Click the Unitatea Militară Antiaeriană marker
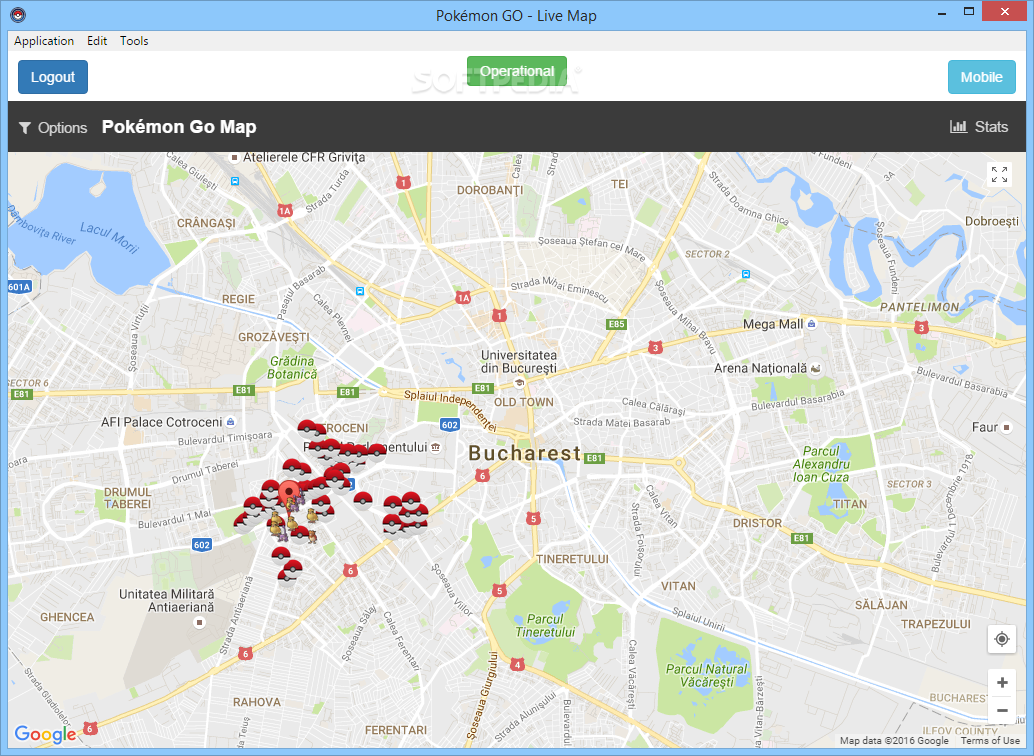The image size is (1034, 756). 200,622
